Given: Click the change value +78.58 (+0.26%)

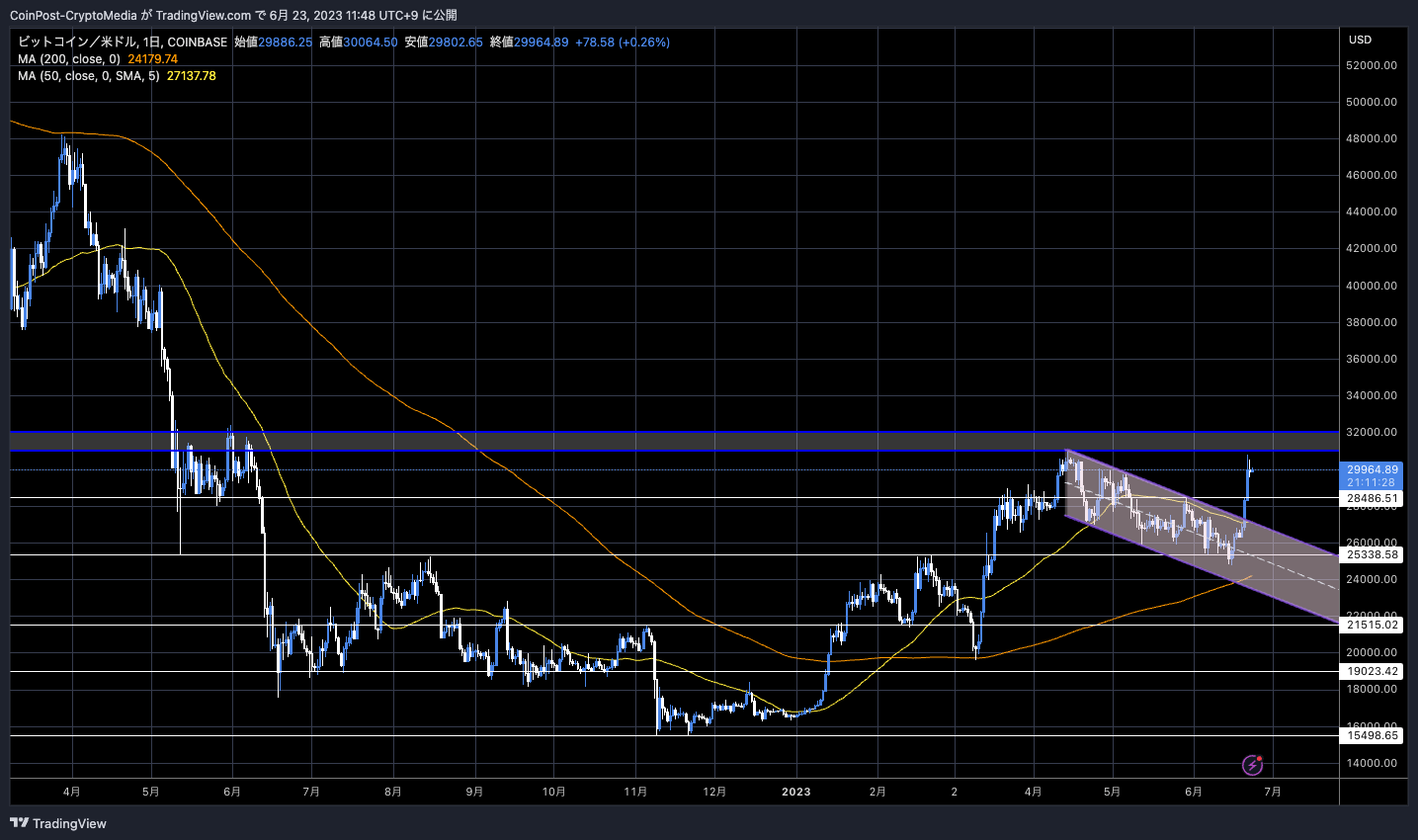Looking at the screenshot, I should coord(623,42).
